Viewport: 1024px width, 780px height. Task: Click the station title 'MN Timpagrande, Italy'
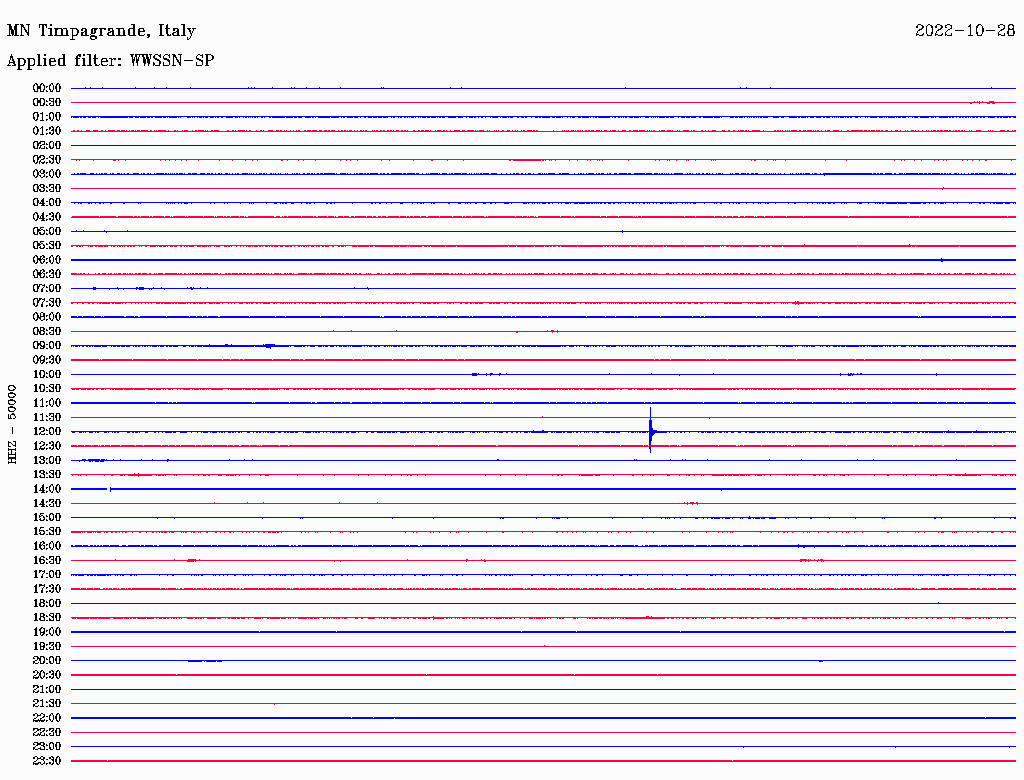101,31
